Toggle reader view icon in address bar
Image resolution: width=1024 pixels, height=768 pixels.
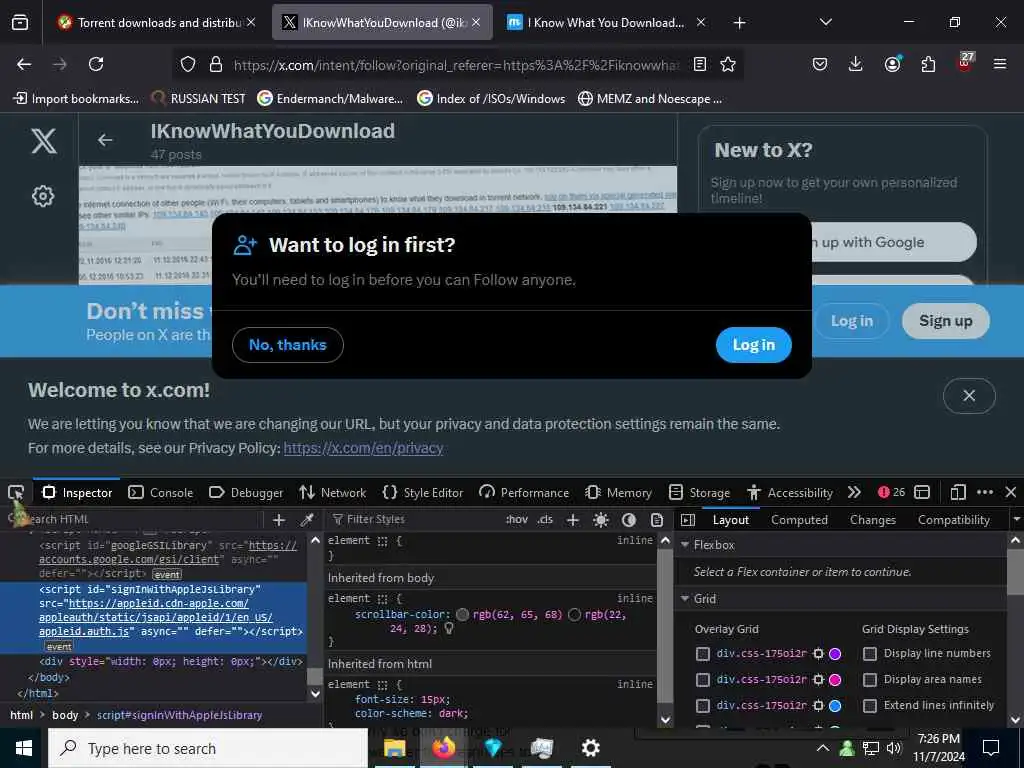click(x=699, y=64)
